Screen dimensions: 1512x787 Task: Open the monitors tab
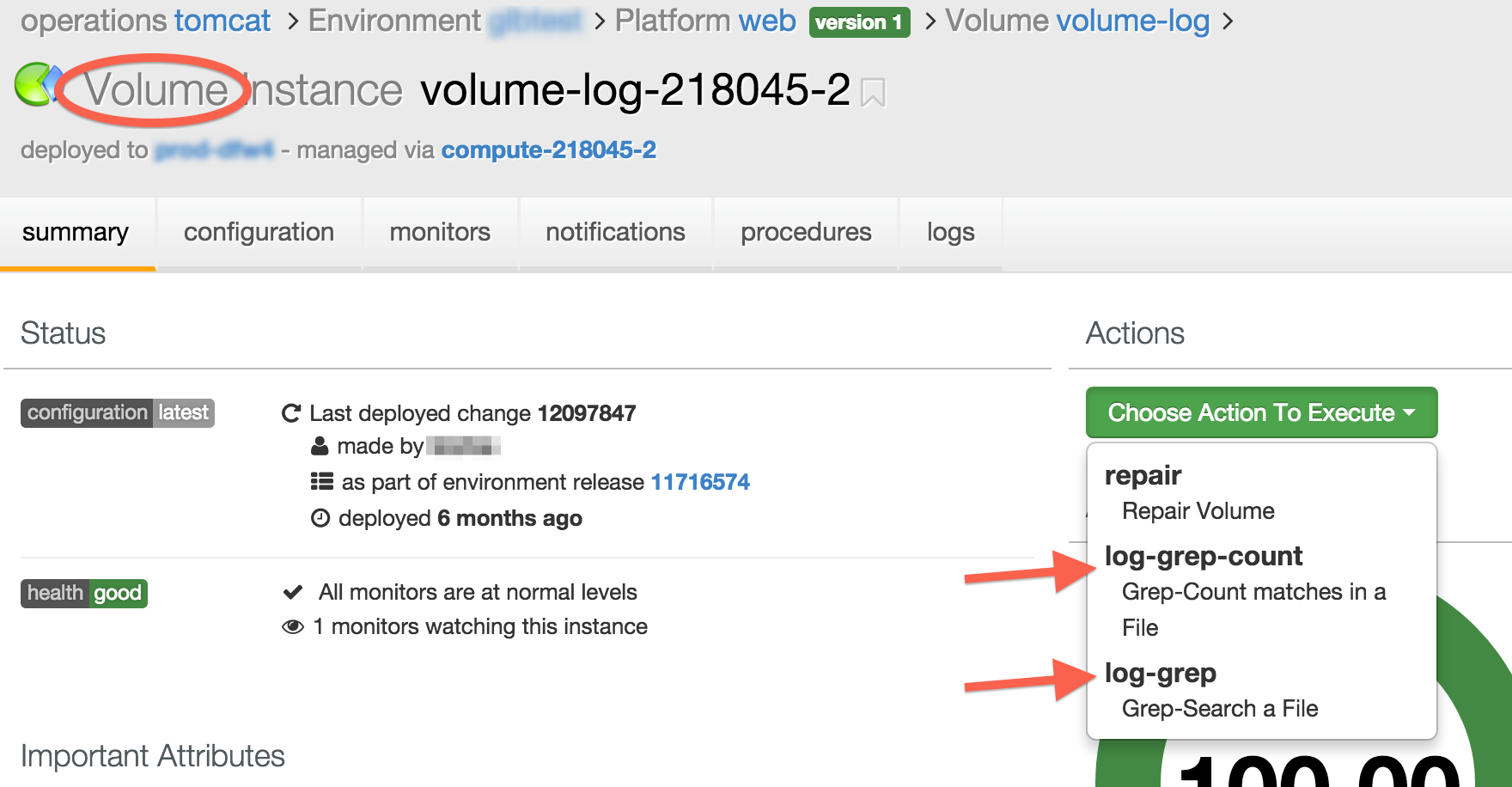pos(440,232)
